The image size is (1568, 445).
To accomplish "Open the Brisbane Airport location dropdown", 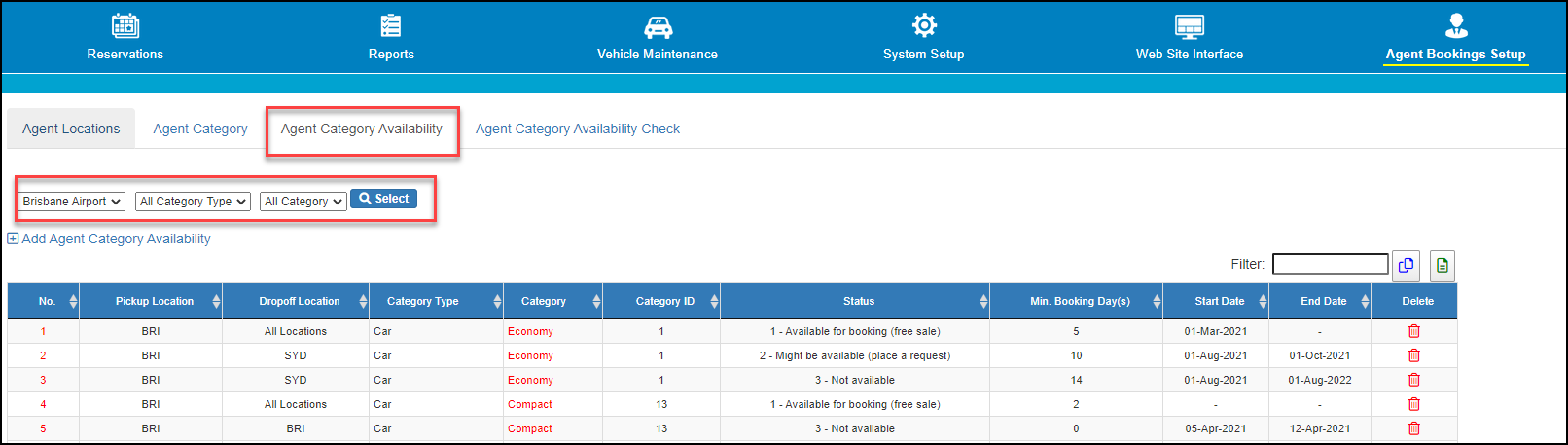I will [72, 202].
